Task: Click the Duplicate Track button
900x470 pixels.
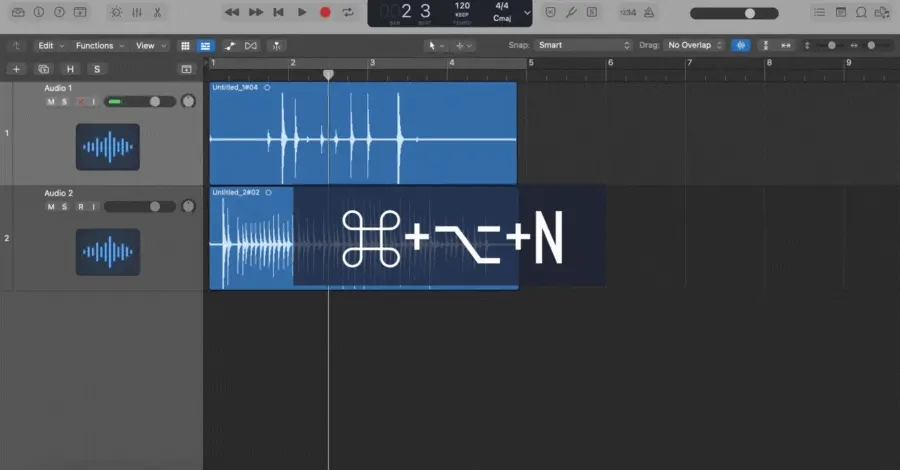Action: coord(43,69)
